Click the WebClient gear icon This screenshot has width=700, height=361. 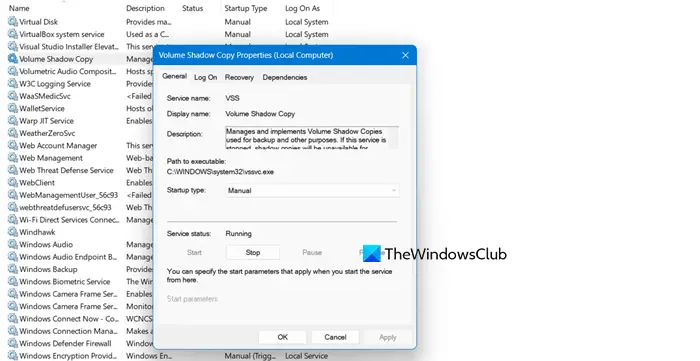(x=12, y=183)
